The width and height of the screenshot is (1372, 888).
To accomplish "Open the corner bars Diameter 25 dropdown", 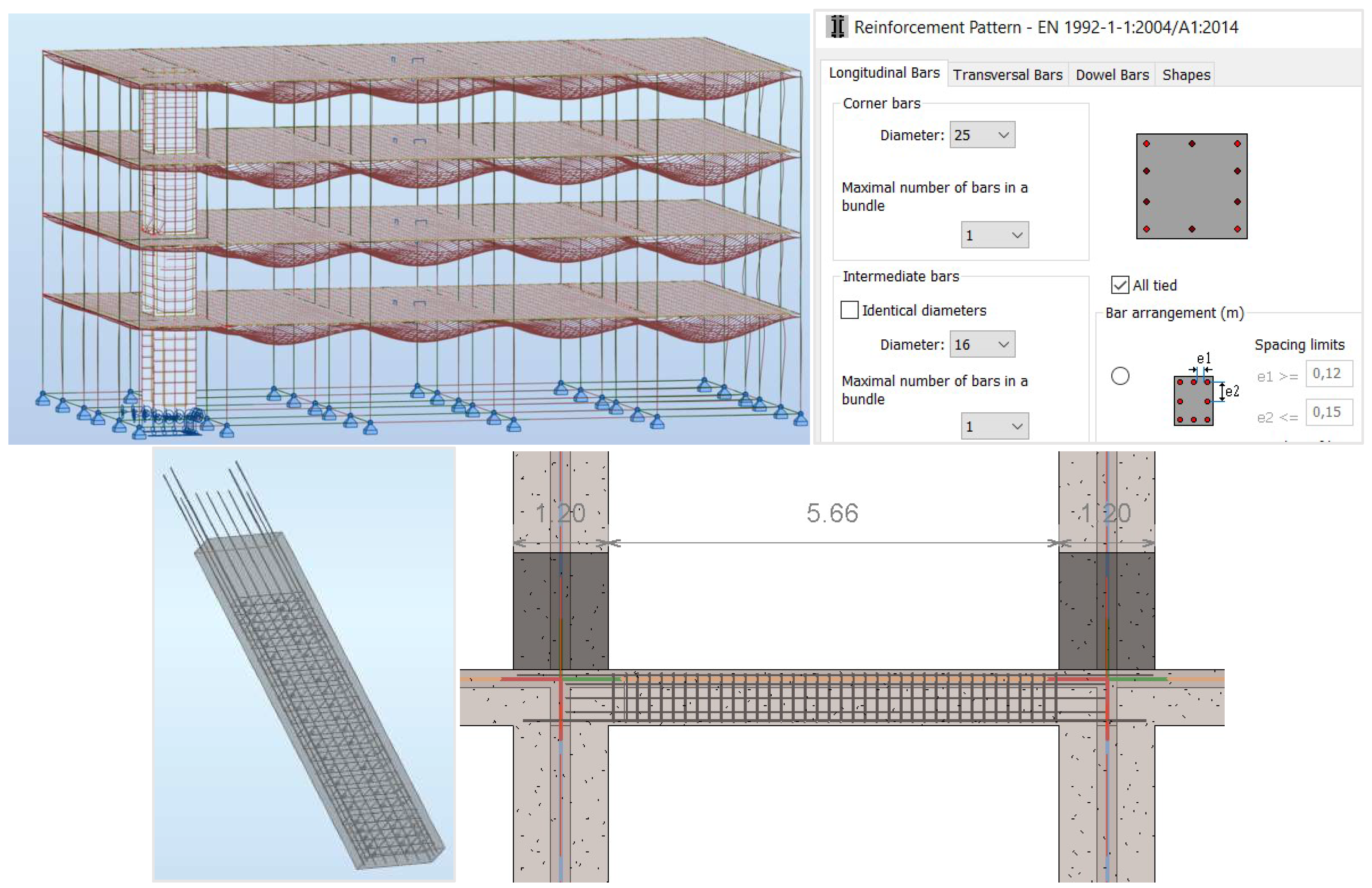I will click(982, 135).
